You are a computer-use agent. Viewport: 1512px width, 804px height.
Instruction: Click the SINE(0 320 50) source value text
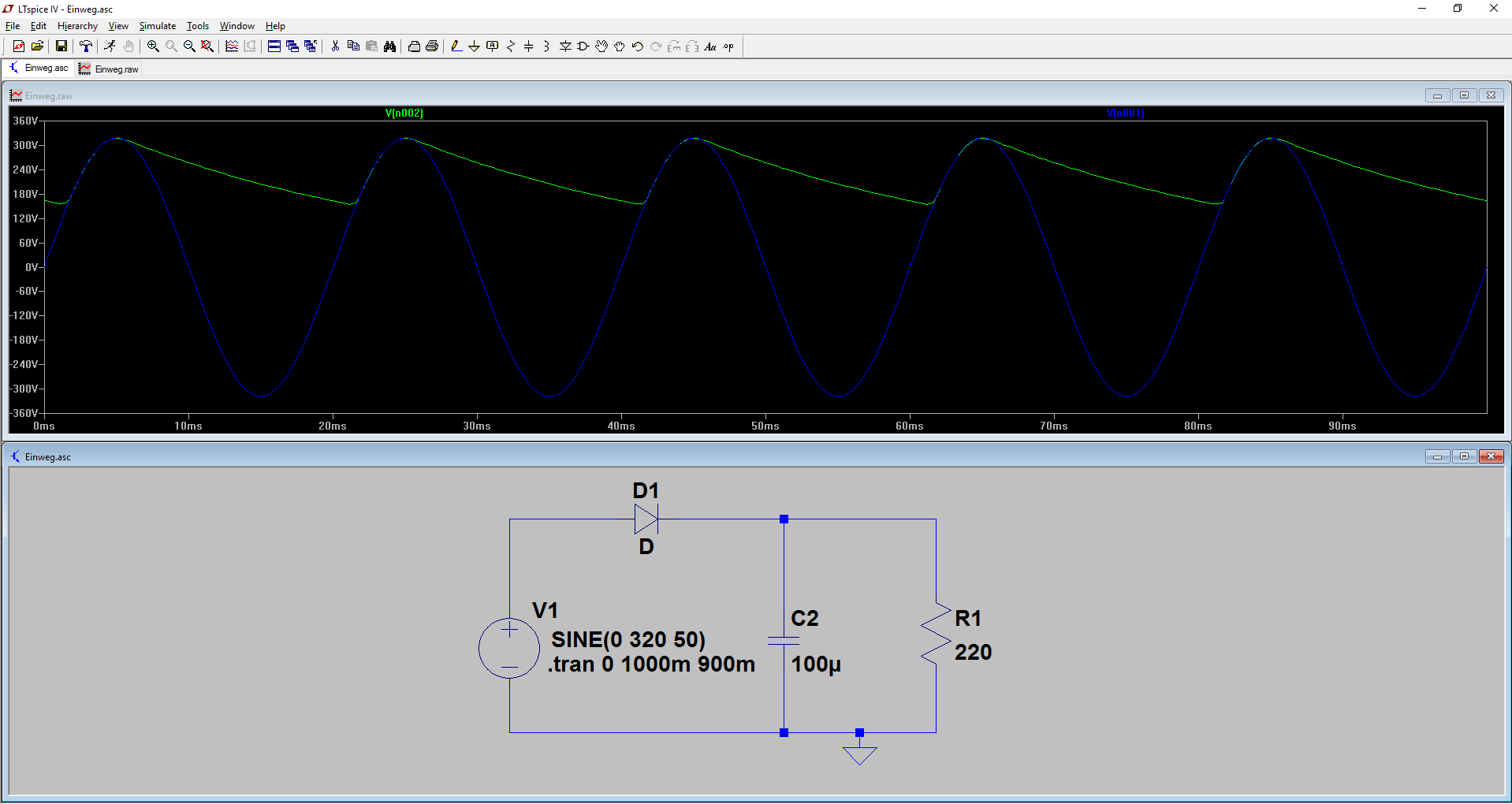pyautogui.click(x=628, y=639)
